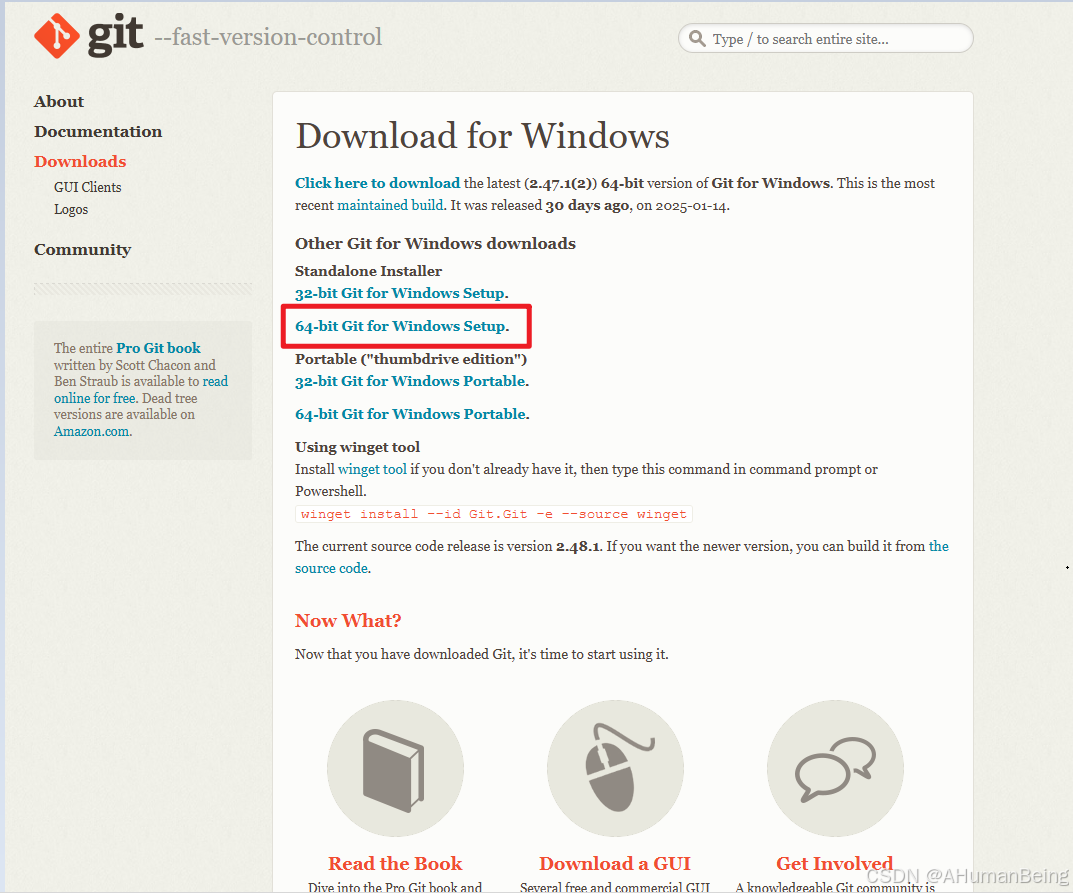This screenshot has height=893, width=1073.
Task: Click 'Click here to download' link
Action: (x=378, y=183)
